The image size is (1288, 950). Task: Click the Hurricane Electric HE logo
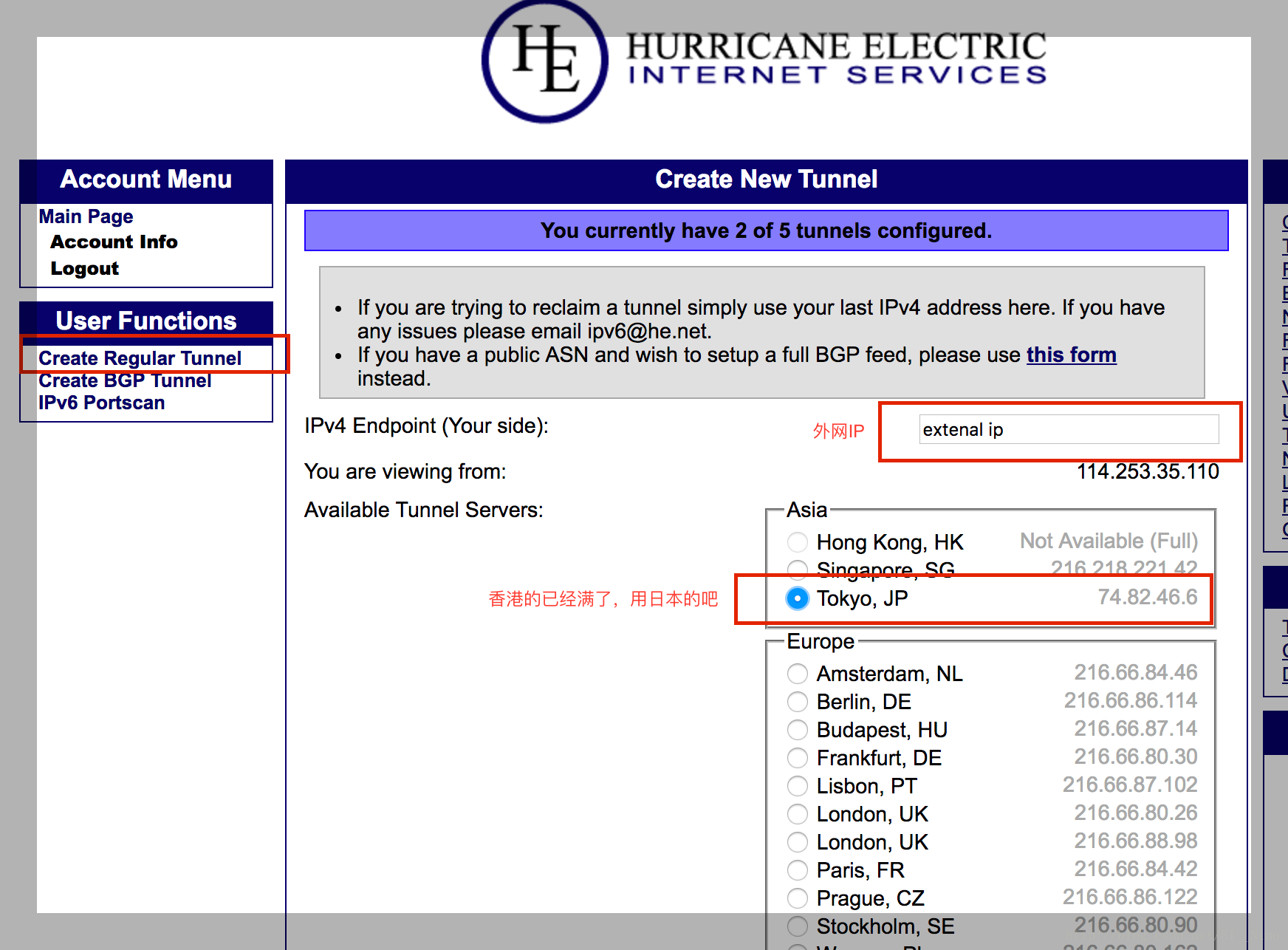545,61
